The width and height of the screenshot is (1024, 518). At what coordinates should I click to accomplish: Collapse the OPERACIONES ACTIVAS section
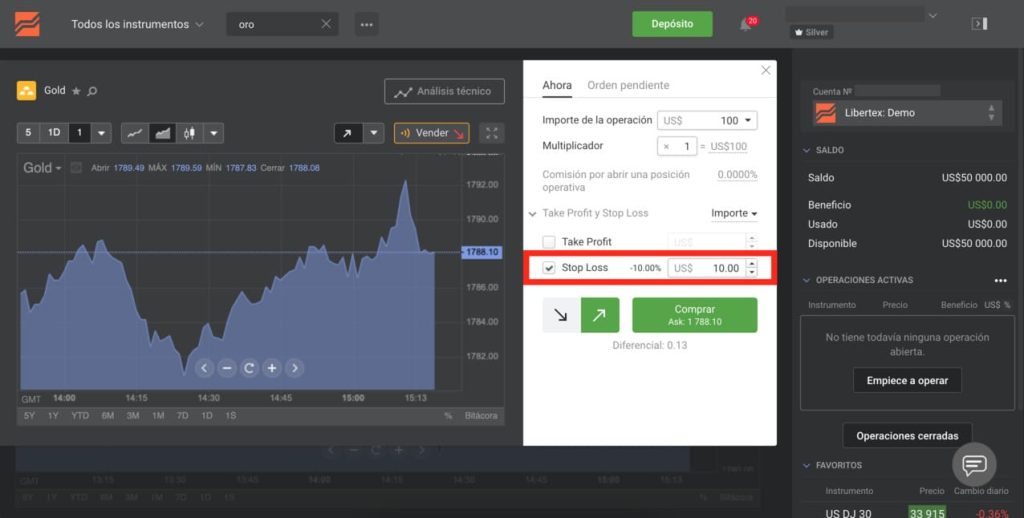coord(807,280)
